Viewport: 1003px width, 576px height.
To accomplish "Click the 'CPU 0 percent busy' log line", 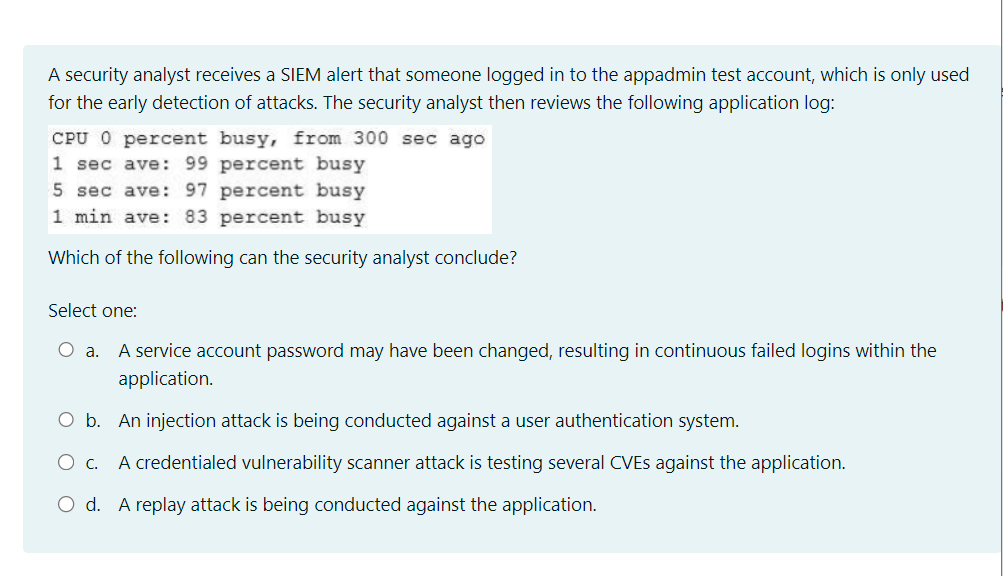I will tap(266, 138).
